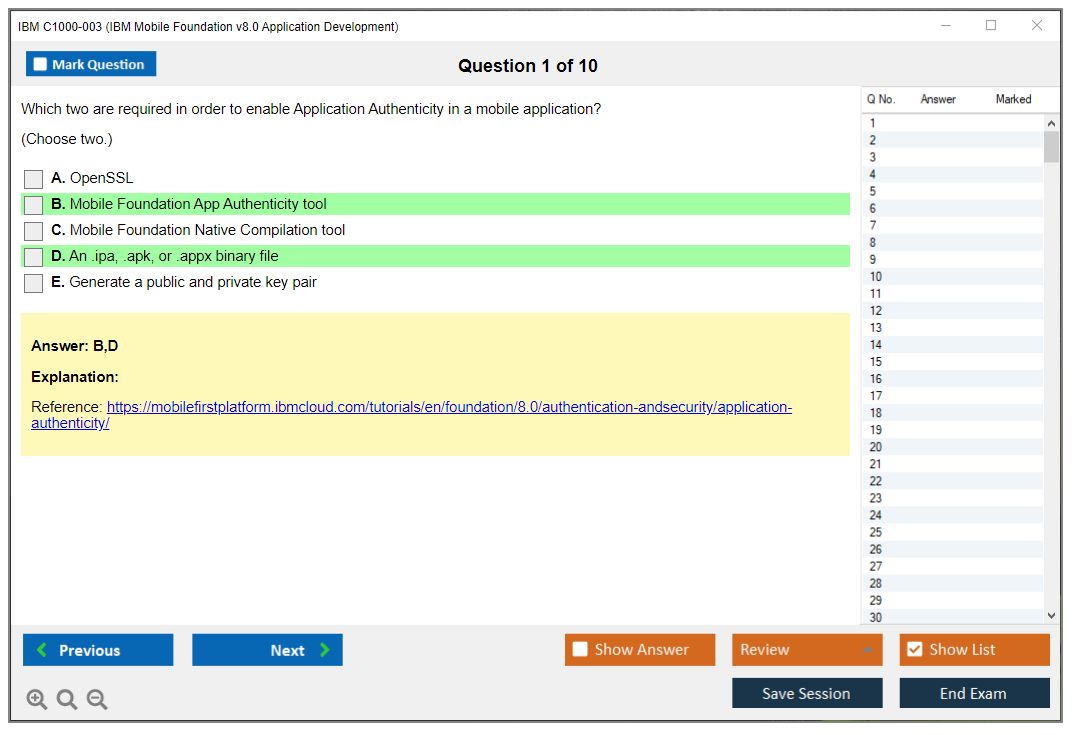The image size is (1075, 735).
Task: Uncheck the Show List checkbox
Action: click(914, 650)
